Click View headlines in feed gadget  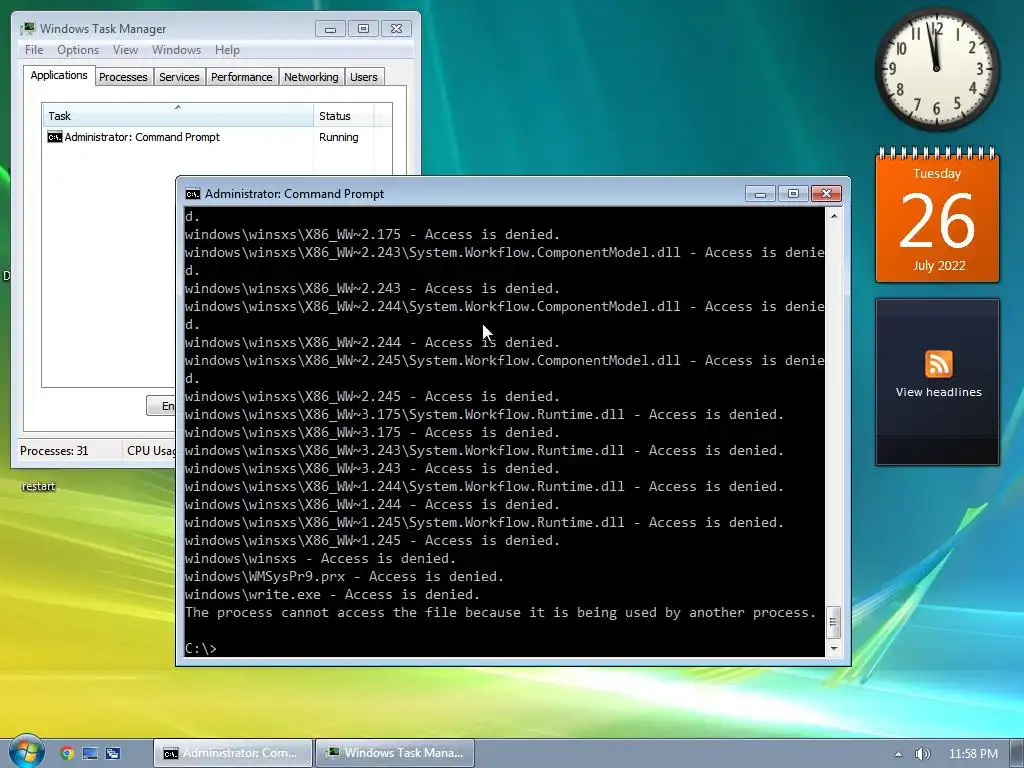[x=938, y=392]
